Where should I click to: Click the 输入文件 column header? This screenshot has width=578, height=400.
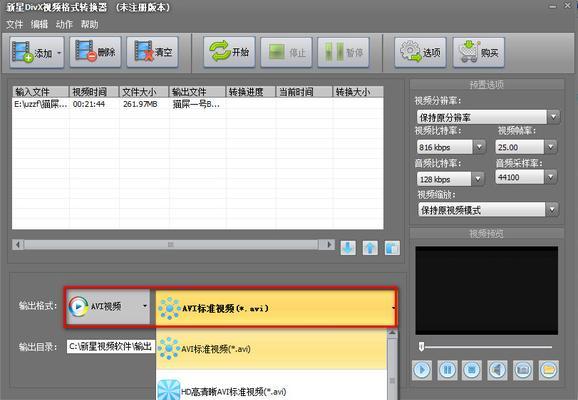coord(41,91)
